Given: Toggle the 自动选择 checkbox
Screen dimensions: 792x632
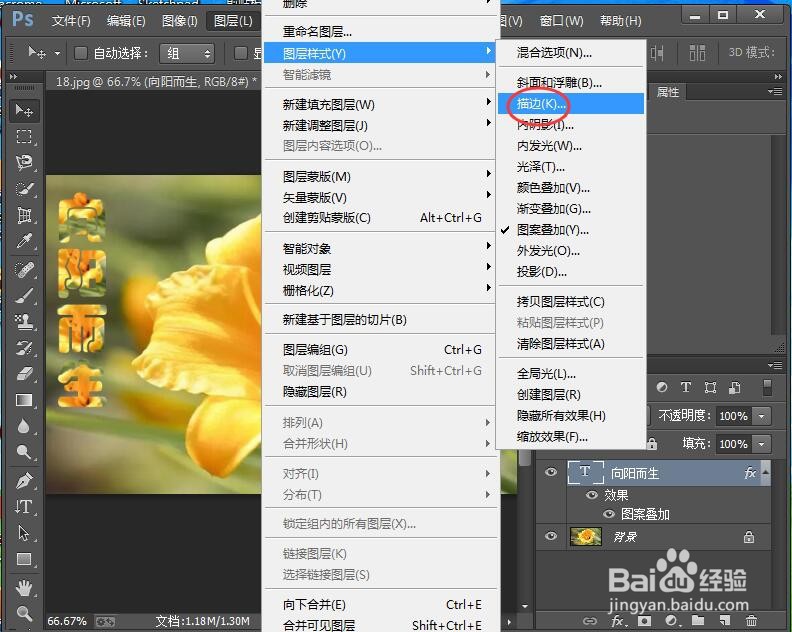Looking at the screenshot, I should point(81,53).
